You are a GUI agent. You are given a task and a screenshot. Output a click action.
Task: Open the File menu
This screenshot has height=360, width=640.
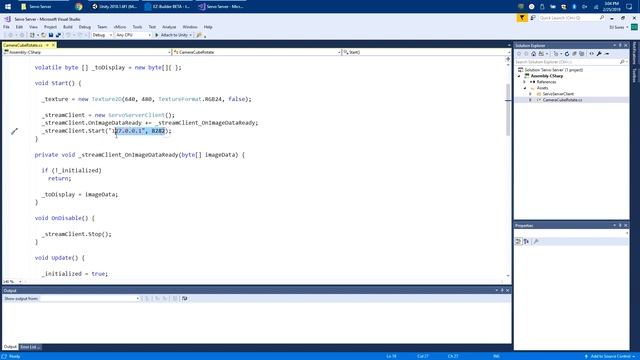click(x=6, y=27)
